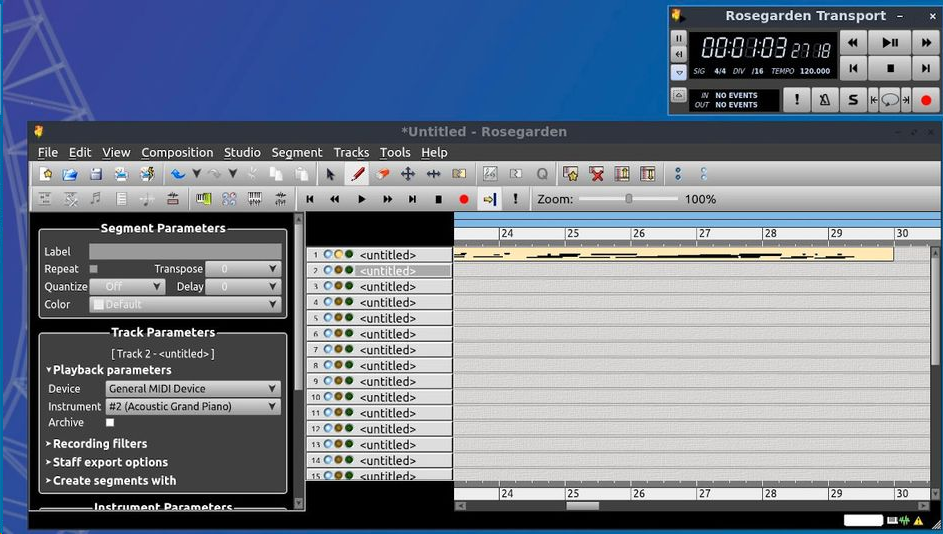Open the audio file manager icon
The width and height of the screenshot is (943, 534).
tap(173, 199)
